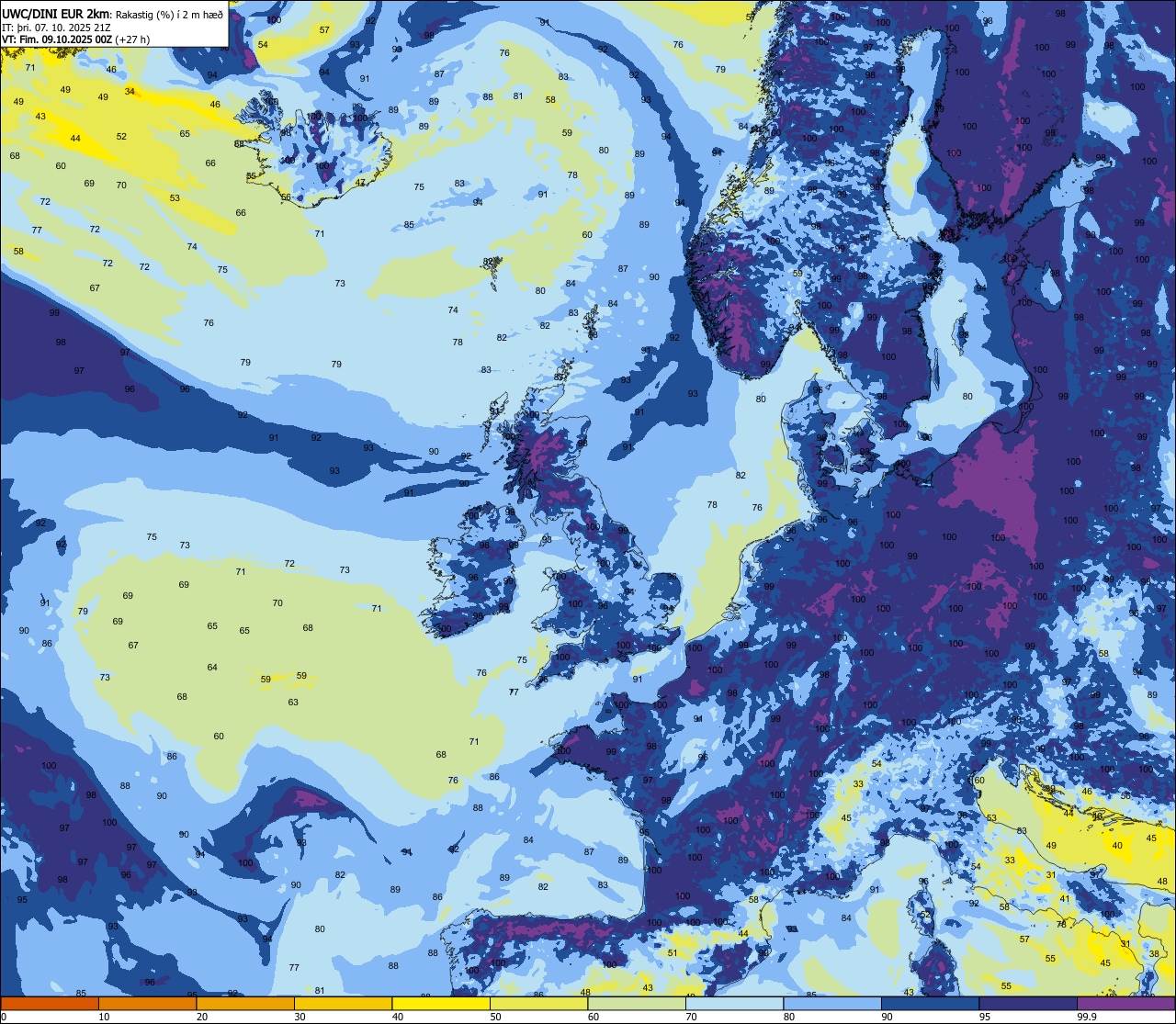Click the '(+27 h)' forecast offset text
Viewport: 1176px width, 1024px height.
tap(132, 39)
